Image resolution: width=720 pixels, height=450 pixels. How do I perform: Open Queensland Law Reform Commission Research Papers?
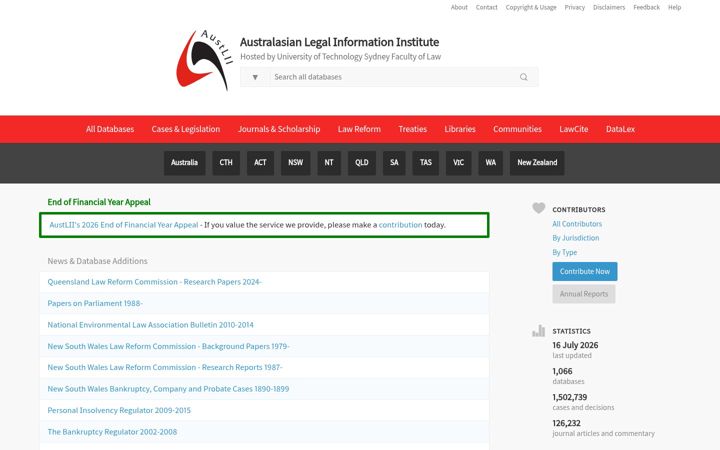click(x=155, y=282)
